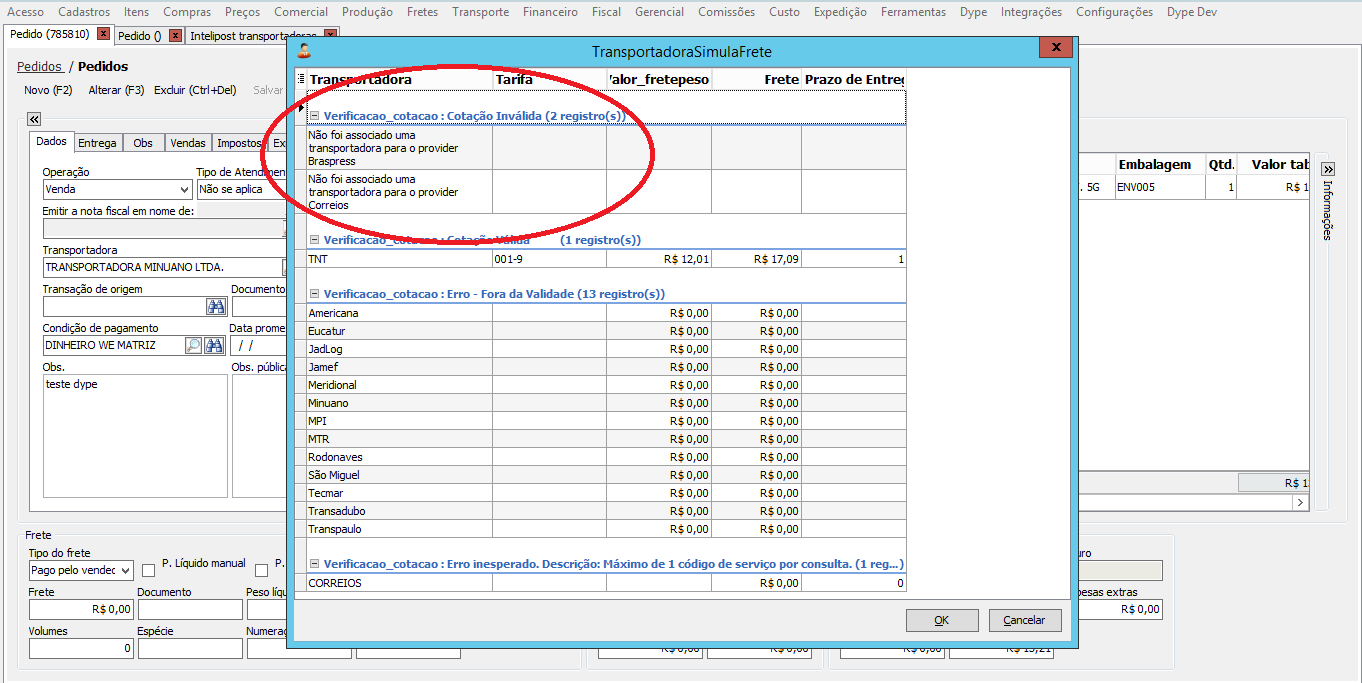Open the Expedição menu
The height and width of the screenshot is (683, 1362).
[x=840, y=12]
